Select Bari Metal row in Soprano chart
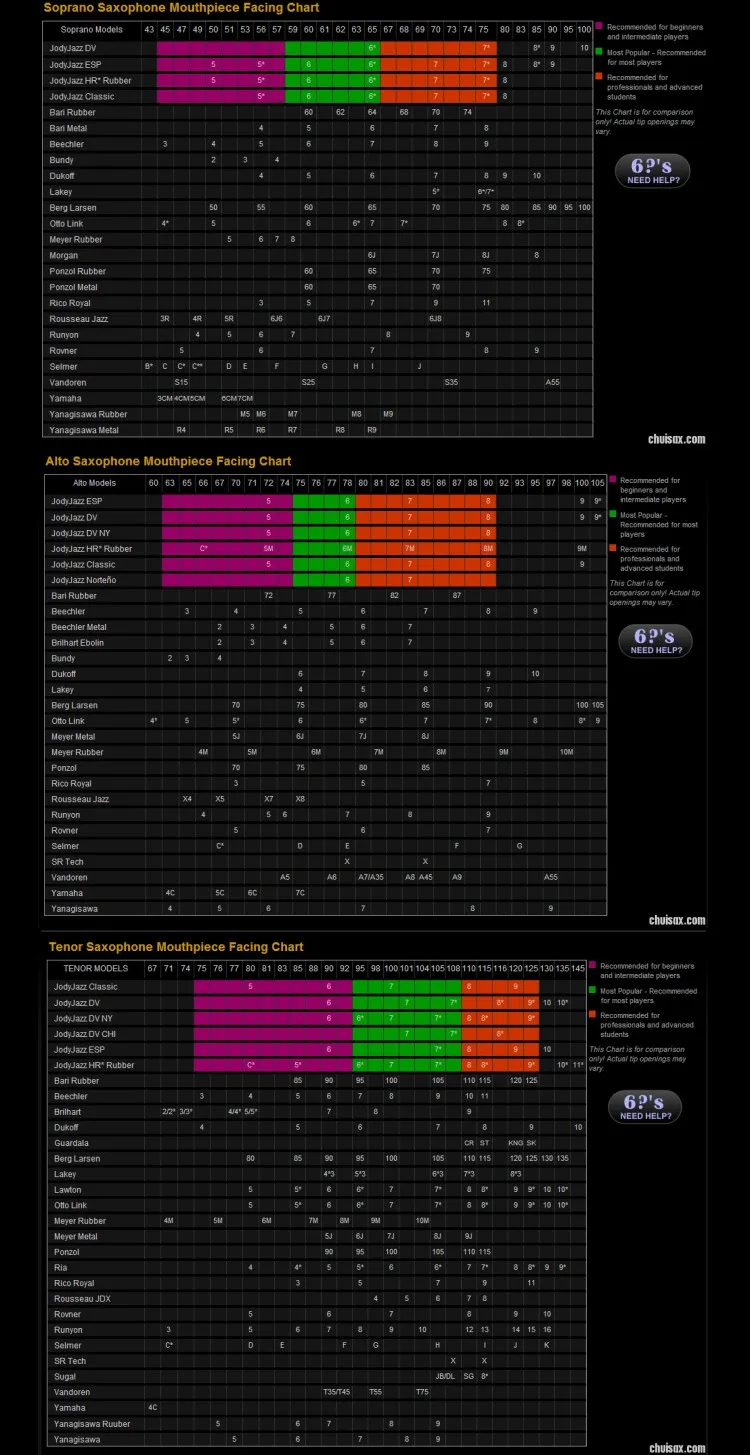Viewport: 750px width, 1455px height. (320, 128)
